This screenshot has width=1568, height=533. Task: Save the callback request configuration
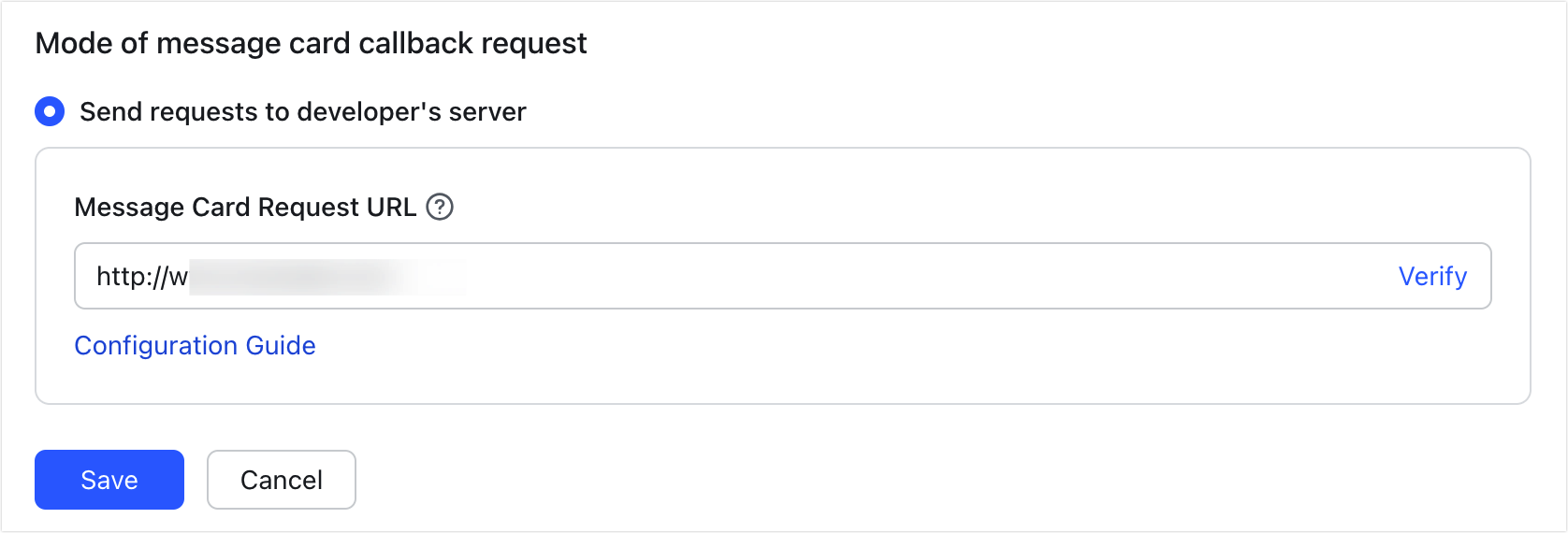[109, 480]
